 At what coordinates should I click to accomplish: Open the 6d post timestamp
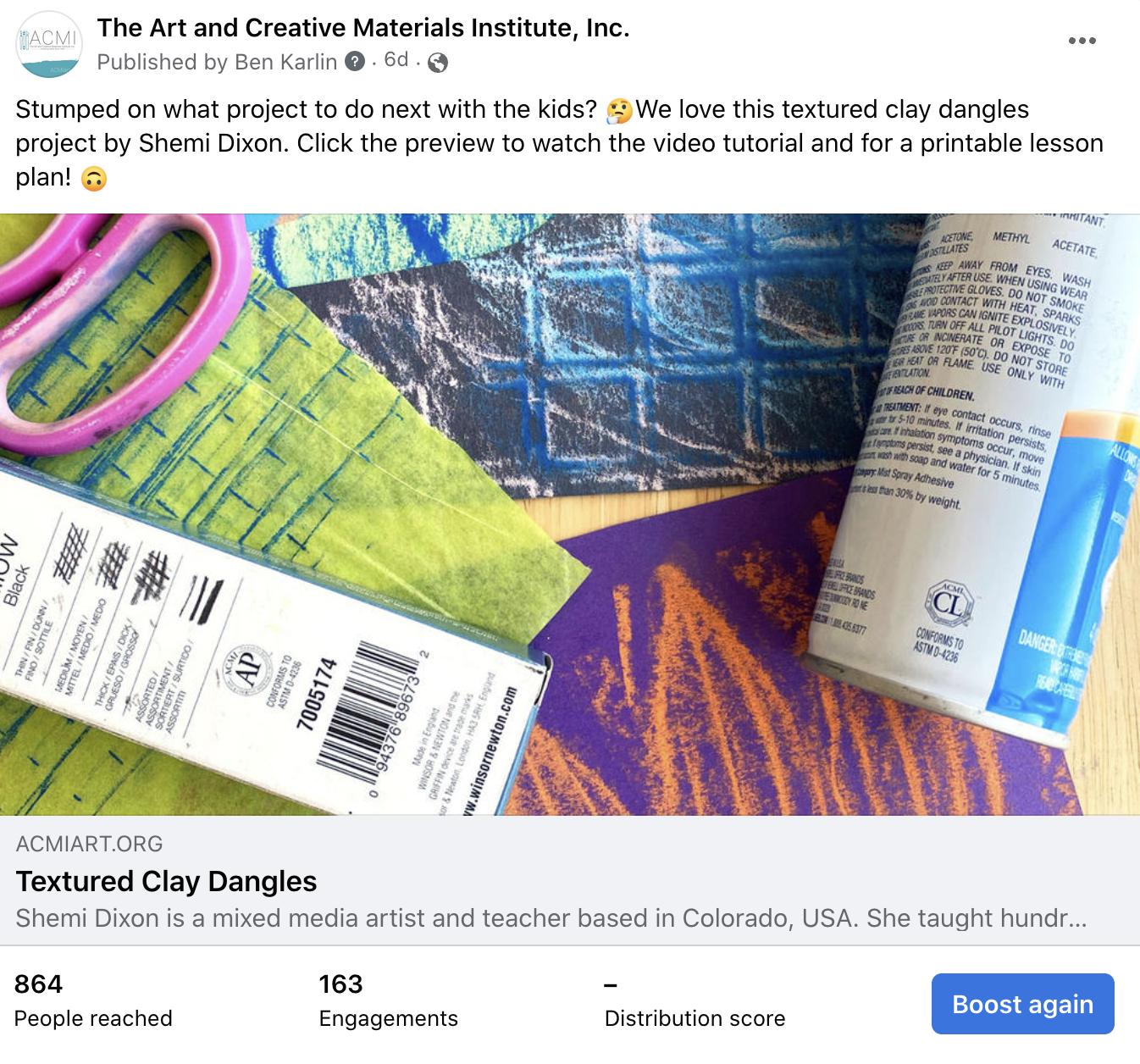click(396, 59)
